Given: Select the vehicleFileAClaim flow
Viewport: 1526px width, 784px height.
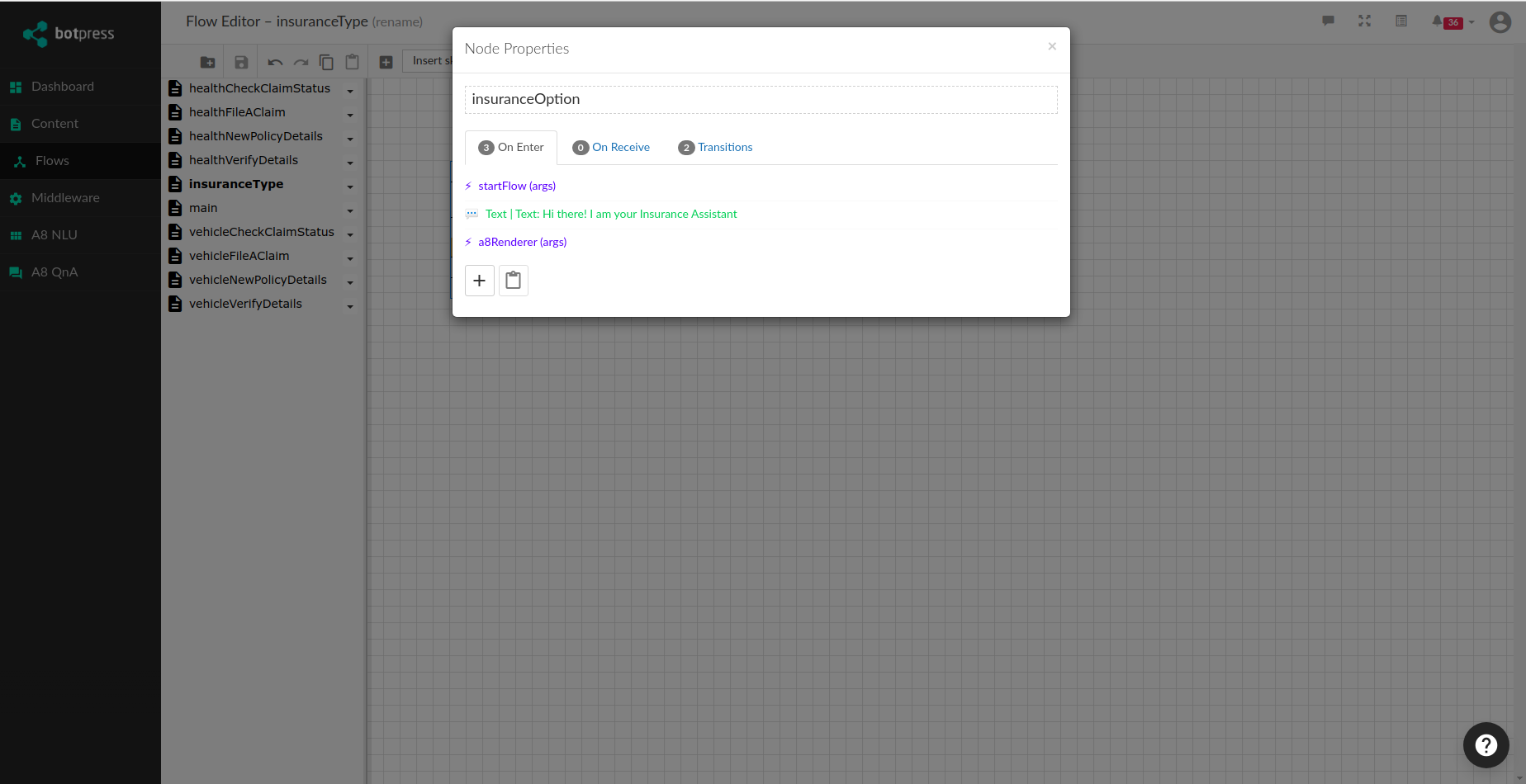Looking at the screenshot, I should click(x=239, y=256).
